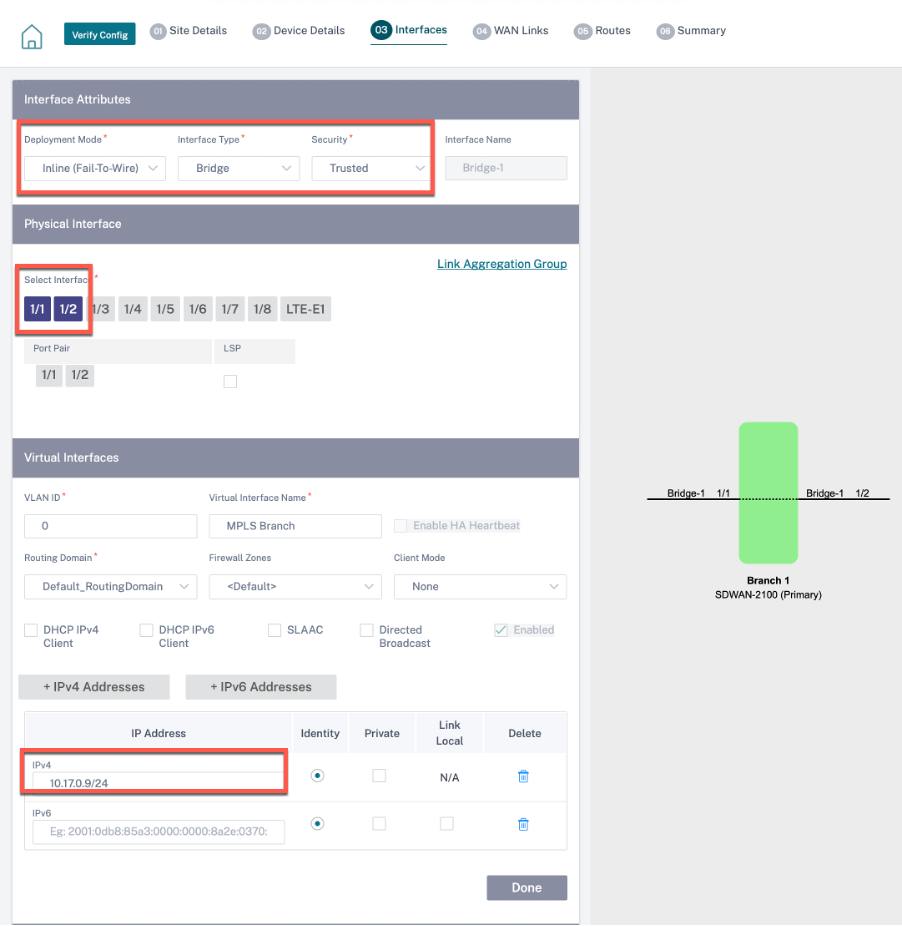The height and width of the screenshot is (926, 902).
Task: Check the SLAAC option
Action: coord(275,630)
